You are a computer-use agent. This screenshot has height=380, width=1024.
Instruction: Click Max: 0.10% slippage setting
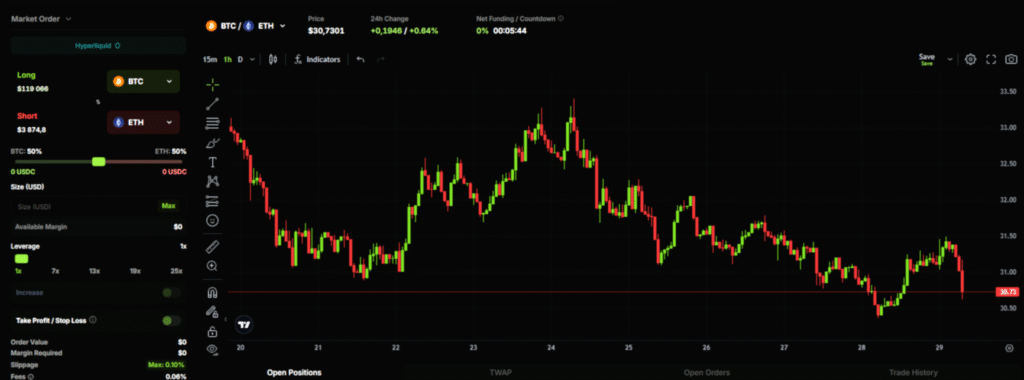[167, 365]
